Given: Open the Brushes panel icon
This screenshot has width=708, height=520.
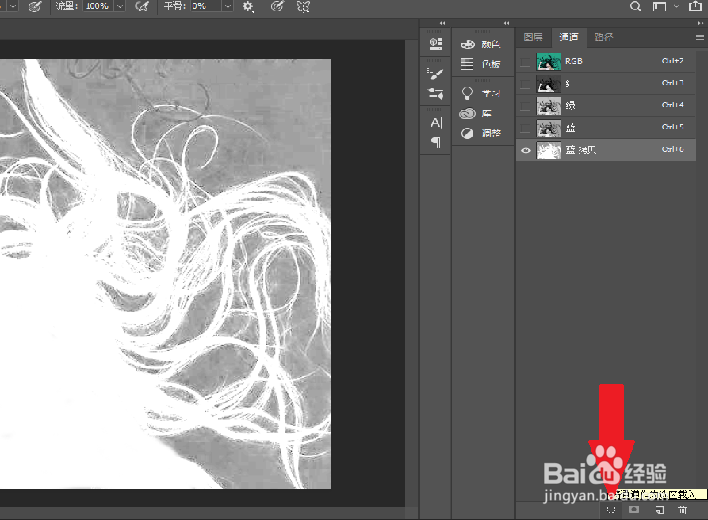Looking at the screenshot, I should coord(435,73).
